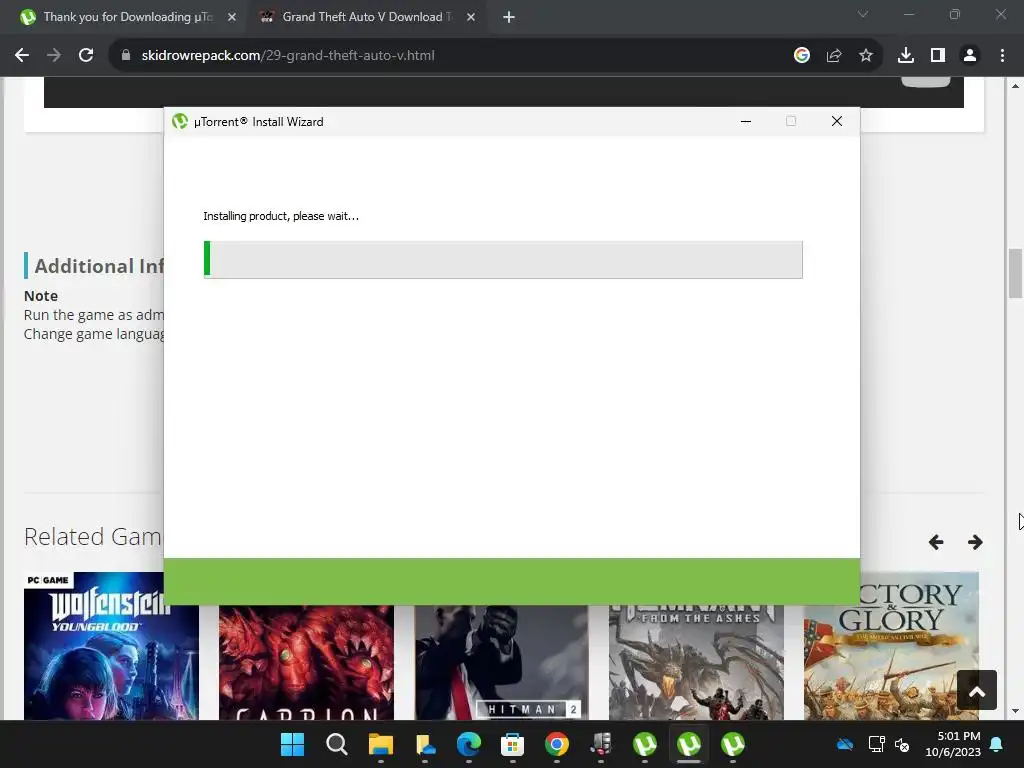Click the last µTorrent taskbar icon

pyautogui.click(x=733, y=744)
